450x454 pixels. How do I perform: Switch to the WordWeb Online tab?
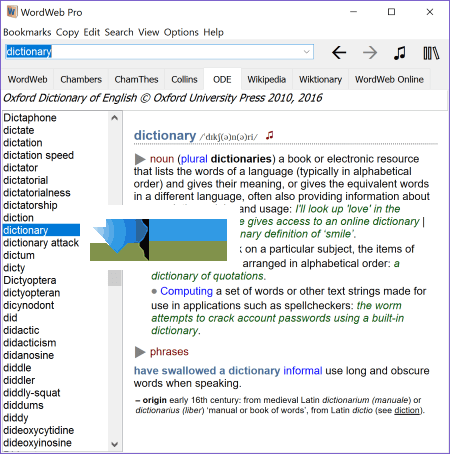pyautogui.click(x=389, y=79)
